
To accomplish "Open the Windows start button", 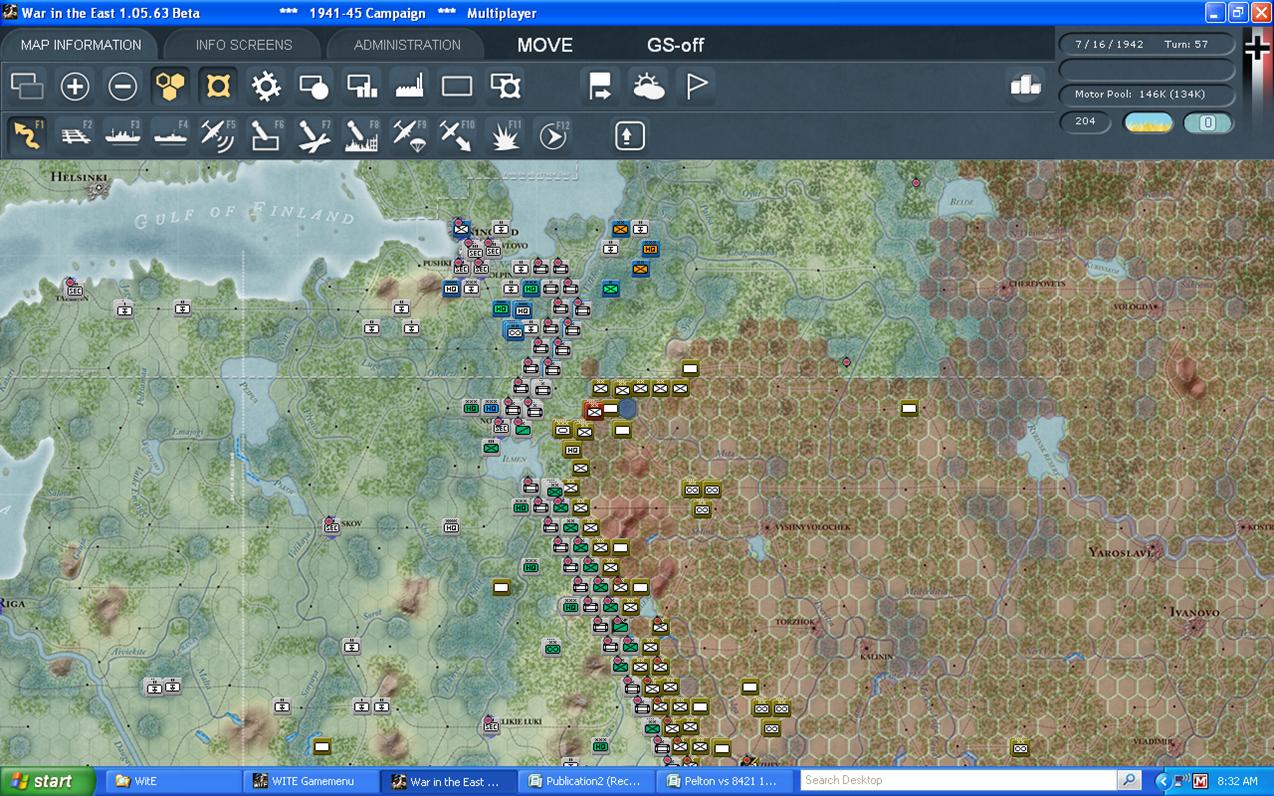I will pos(48,781).
